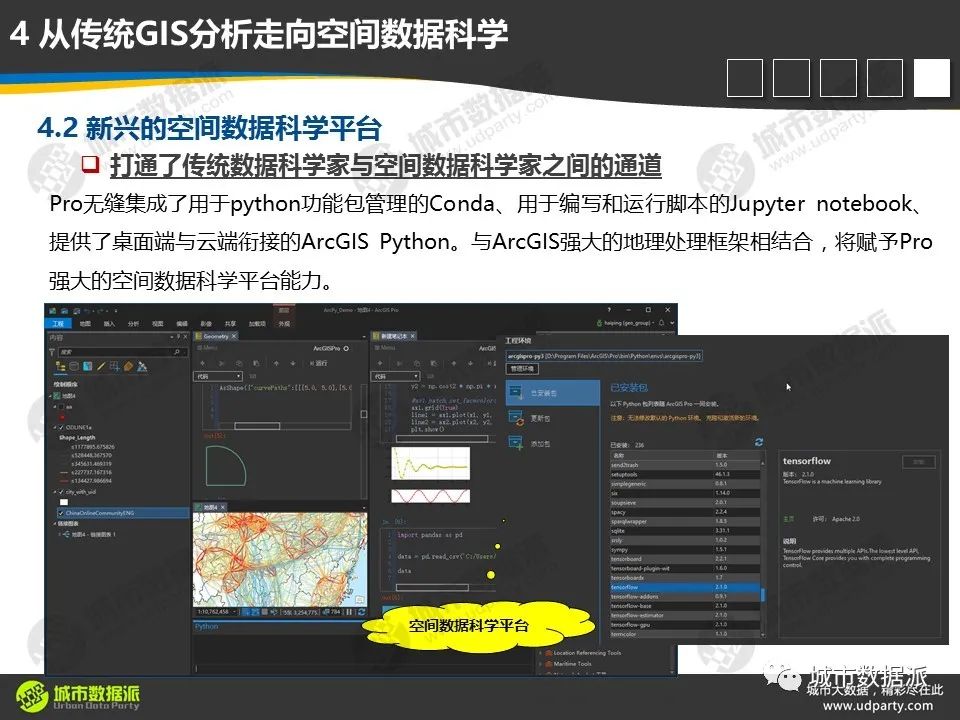Select the tensorflow-gpu row in package list
Viewport: 960px width, 720px height.
point(686,624)
